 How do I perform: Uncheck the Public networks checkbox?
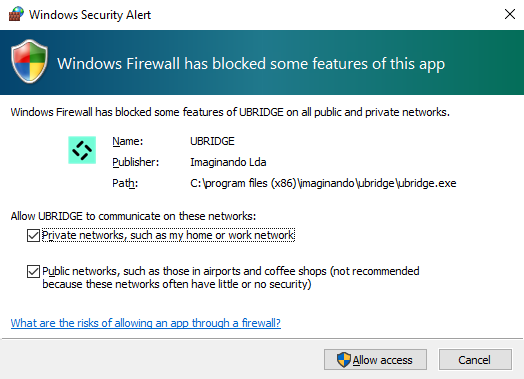pyautogui.click(x=33, y=271)
